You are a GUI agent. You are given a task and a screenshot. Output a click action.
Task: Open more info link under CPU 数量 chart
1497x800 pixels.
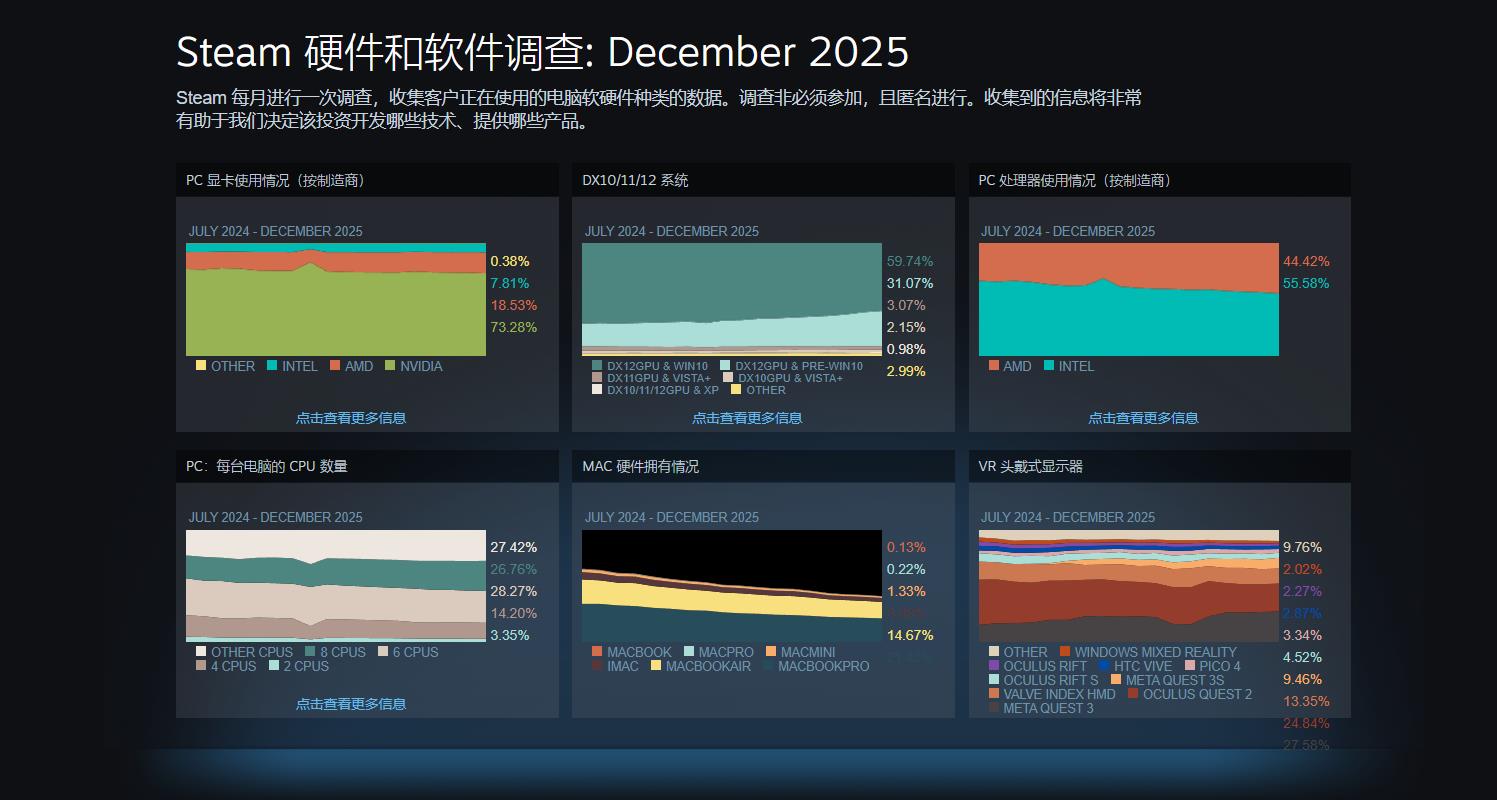[x=350, y=704]
